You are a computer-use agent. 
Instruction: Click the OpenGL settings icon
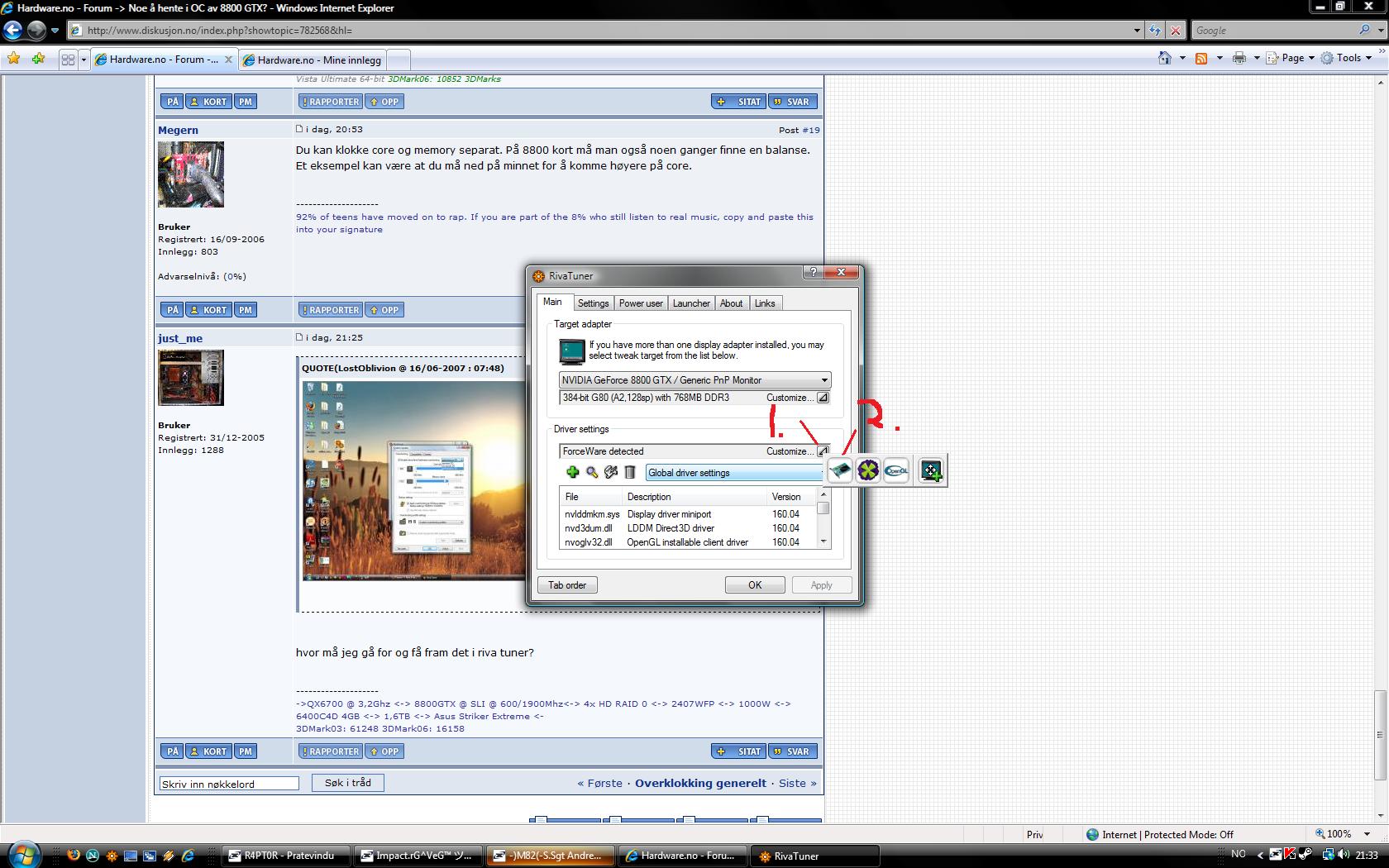(896, 470)
